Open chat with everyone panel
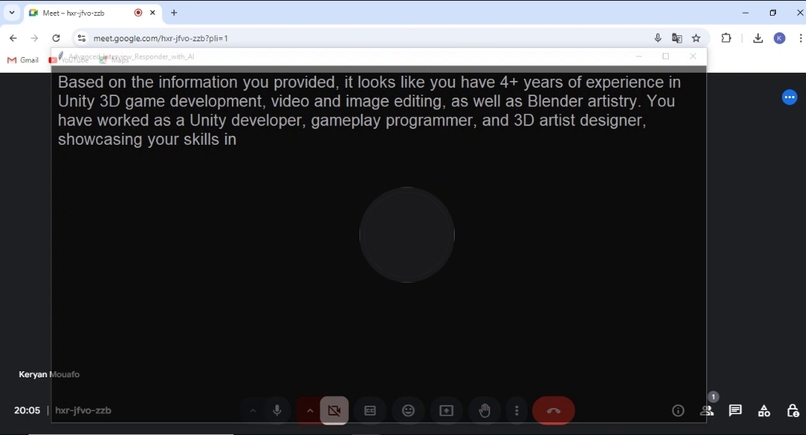The image size is (806, 435). click(736, 410)
